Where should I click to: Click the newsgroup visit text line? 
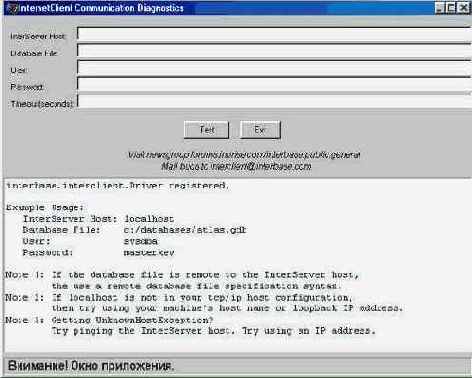coord(244,155)
